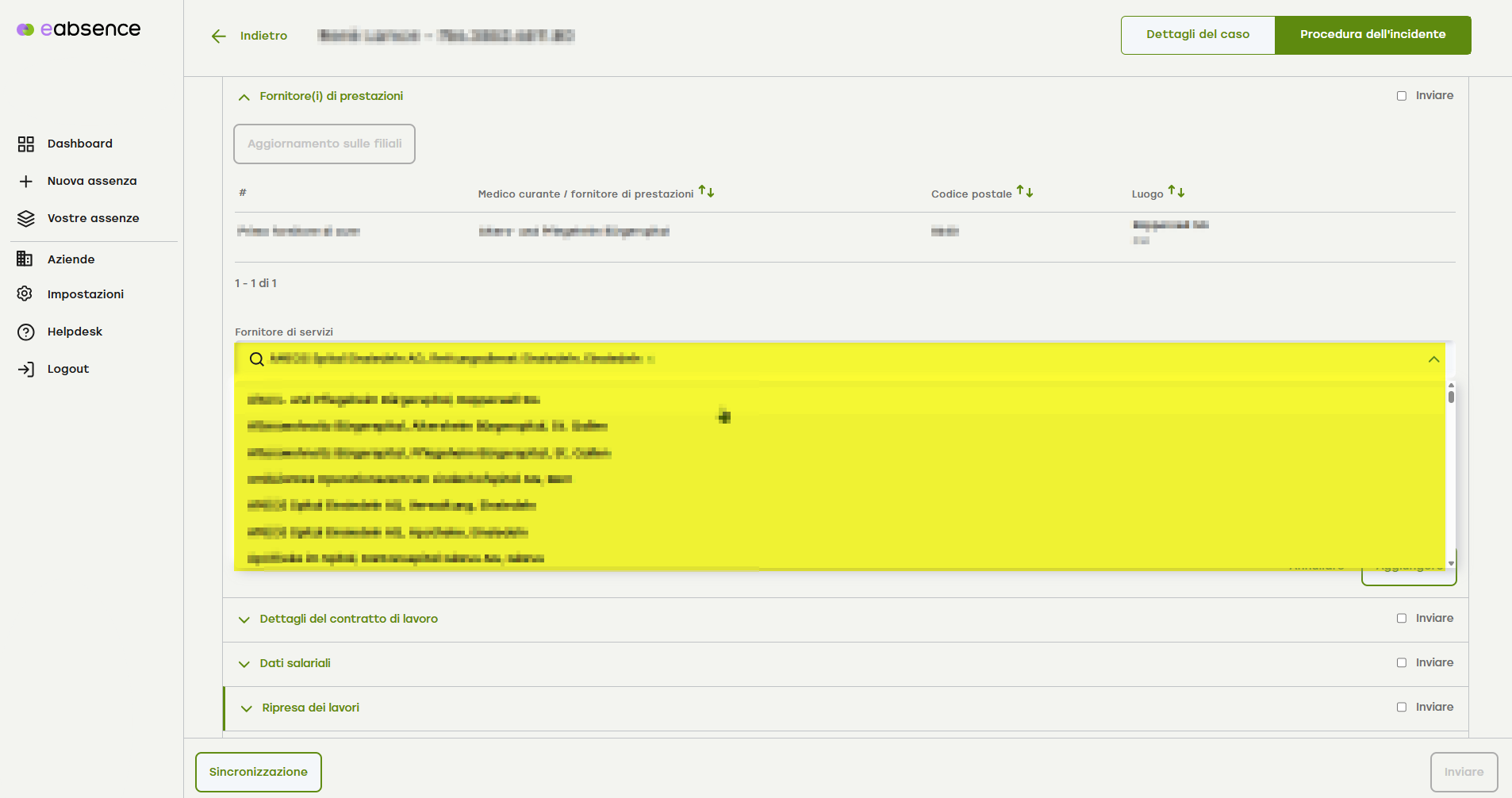Screen dimensions: 1512x798
Task: Go back using the Indietro arrow
Action: coord(219,36)
